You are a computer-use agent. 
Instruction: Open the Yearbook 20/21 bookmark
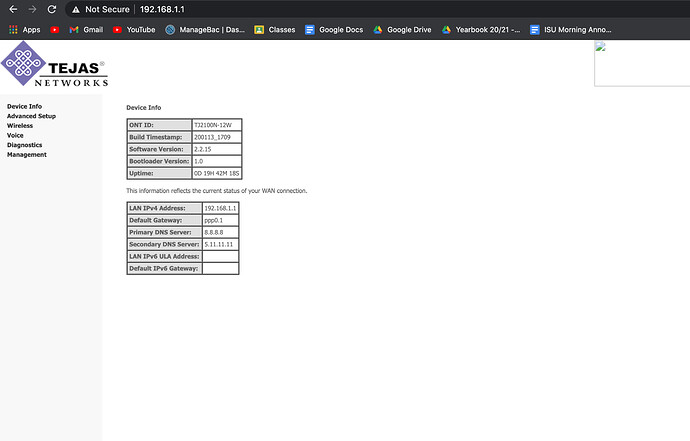click(x=481, y=30)
